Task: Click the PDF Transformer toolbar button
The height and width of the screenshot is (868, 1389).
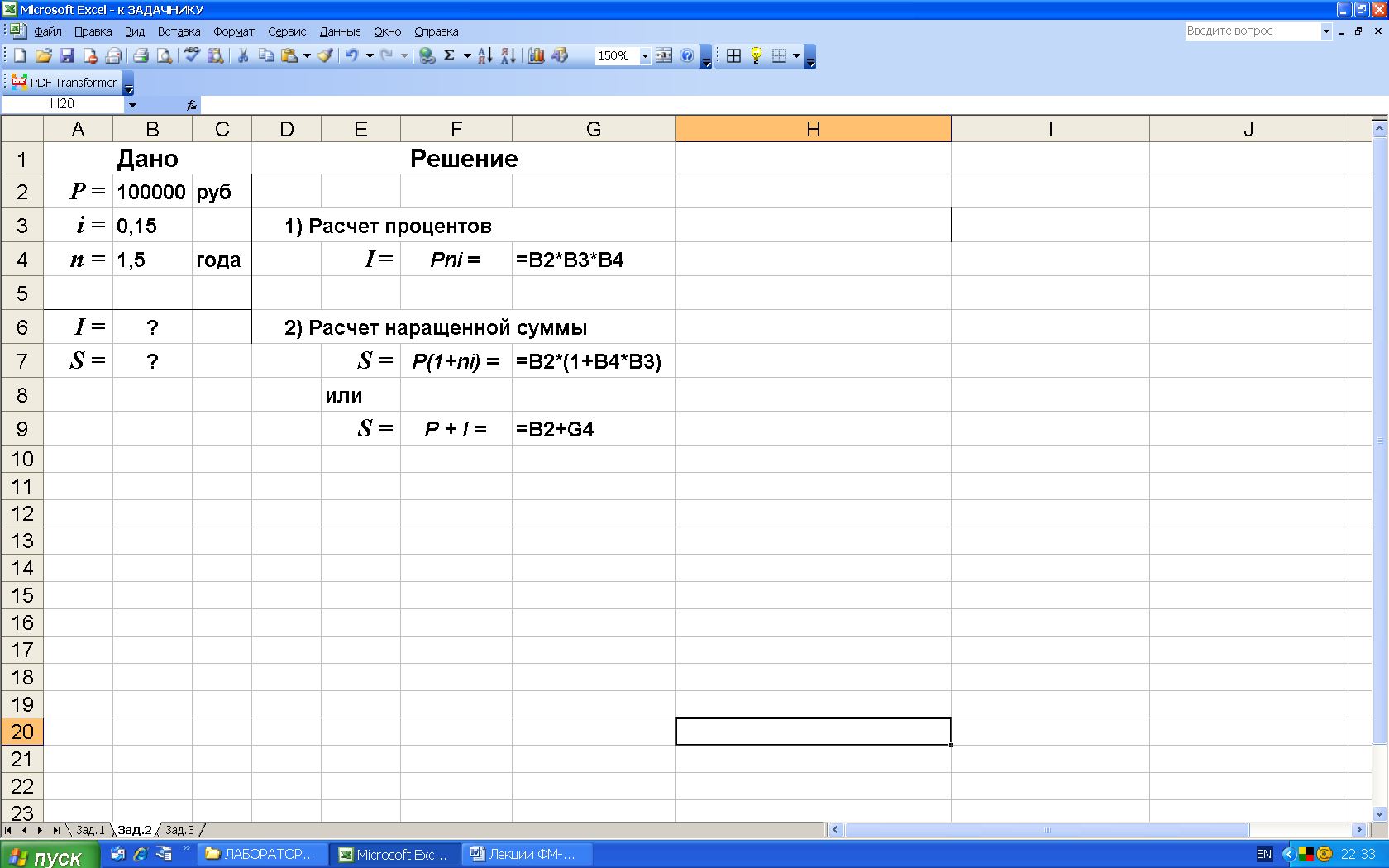Action: (x=65, y=82)
